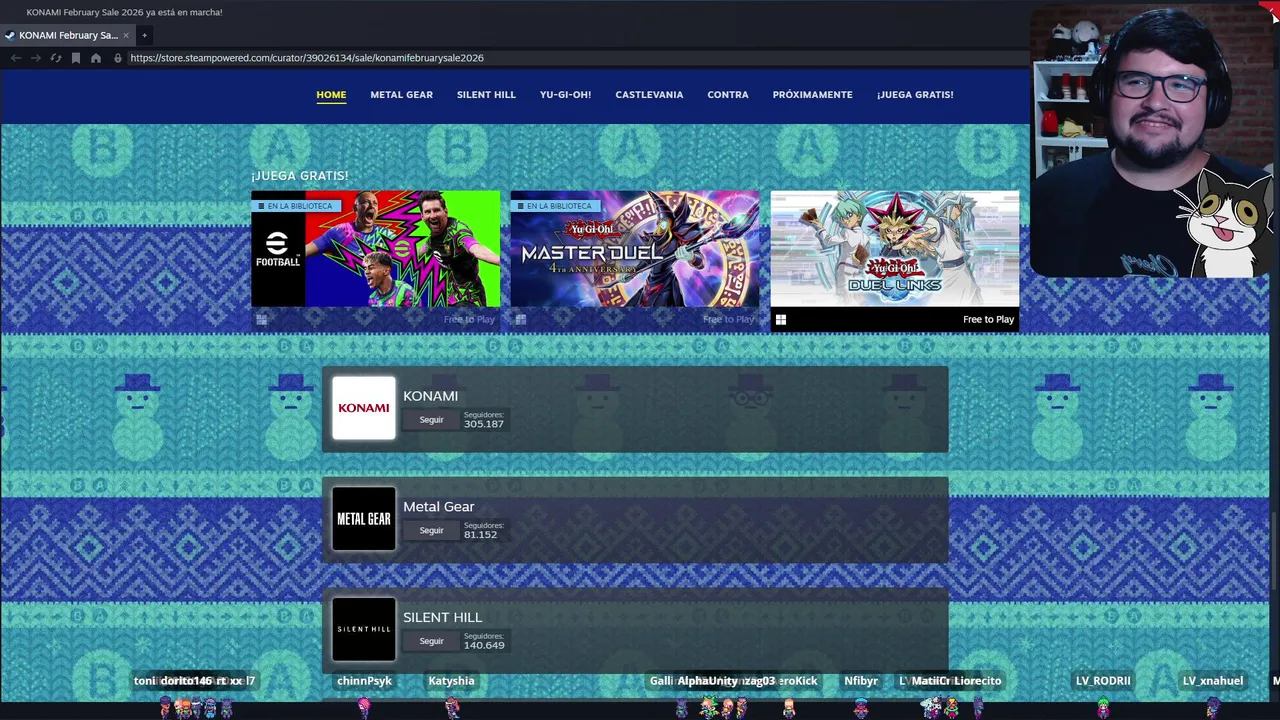Click EN LA BIBLIOTECA badge on Master Duel
The height and width of the screenshot is (720, 1280).
[557, 206]
